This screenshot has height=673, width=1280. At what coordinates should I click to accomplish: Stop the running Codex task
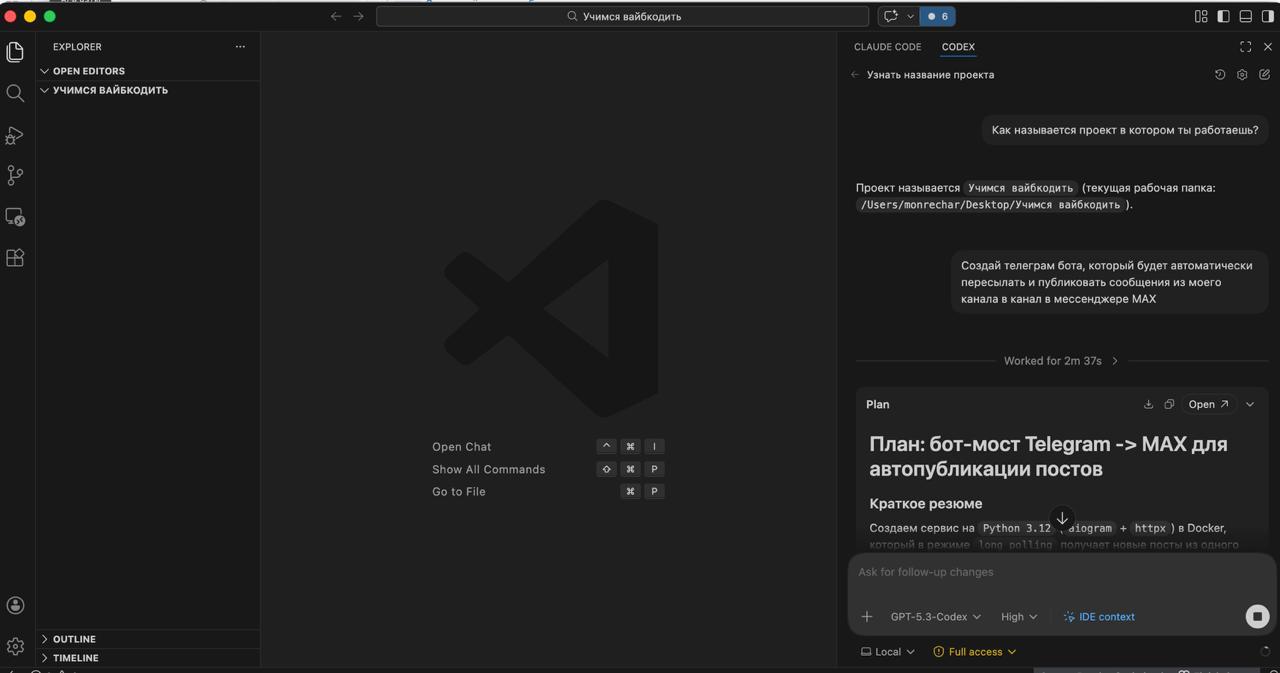coord(1257,617)
